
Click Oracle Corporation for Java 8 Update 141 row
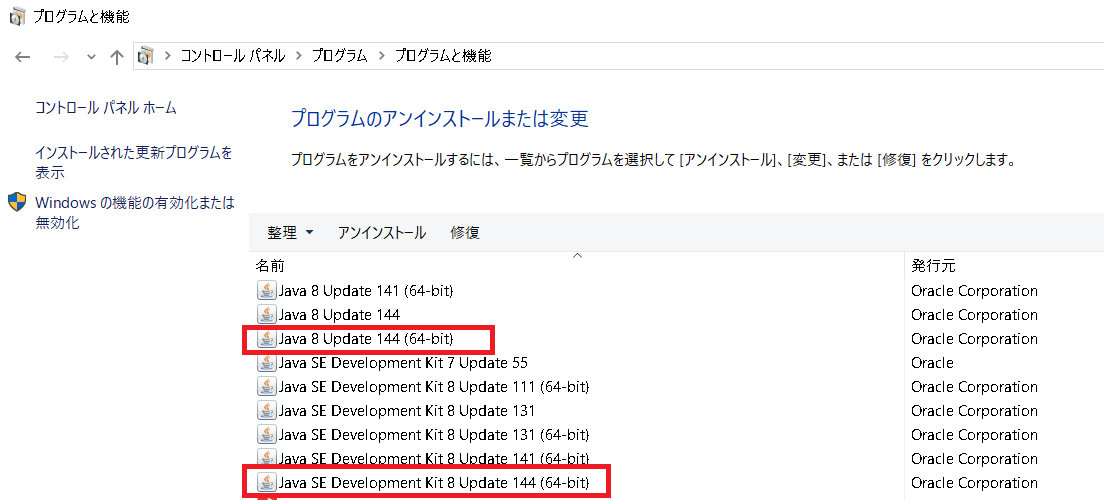coord(974,291)
